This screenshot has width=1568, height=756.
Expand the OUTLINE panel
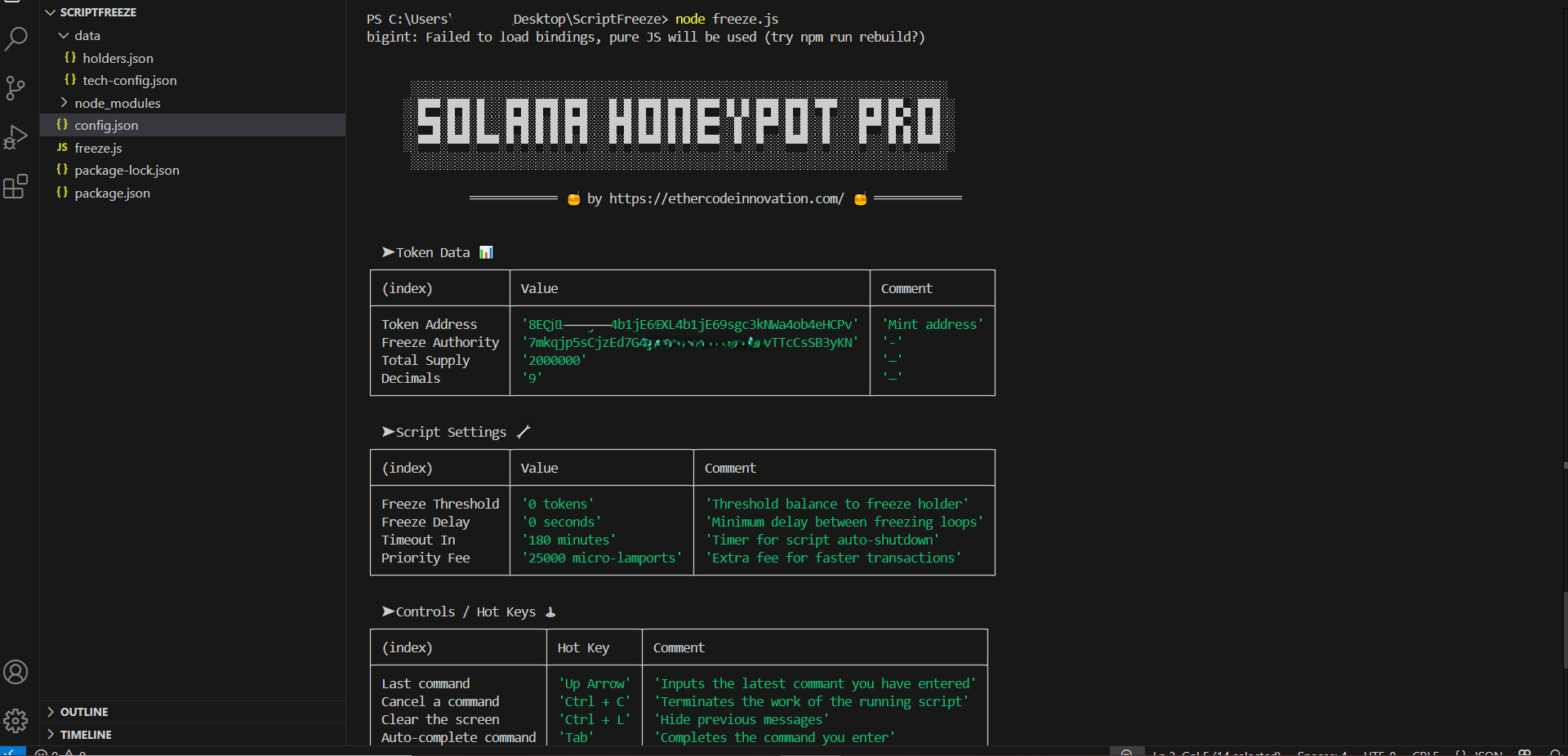point(51,712)
